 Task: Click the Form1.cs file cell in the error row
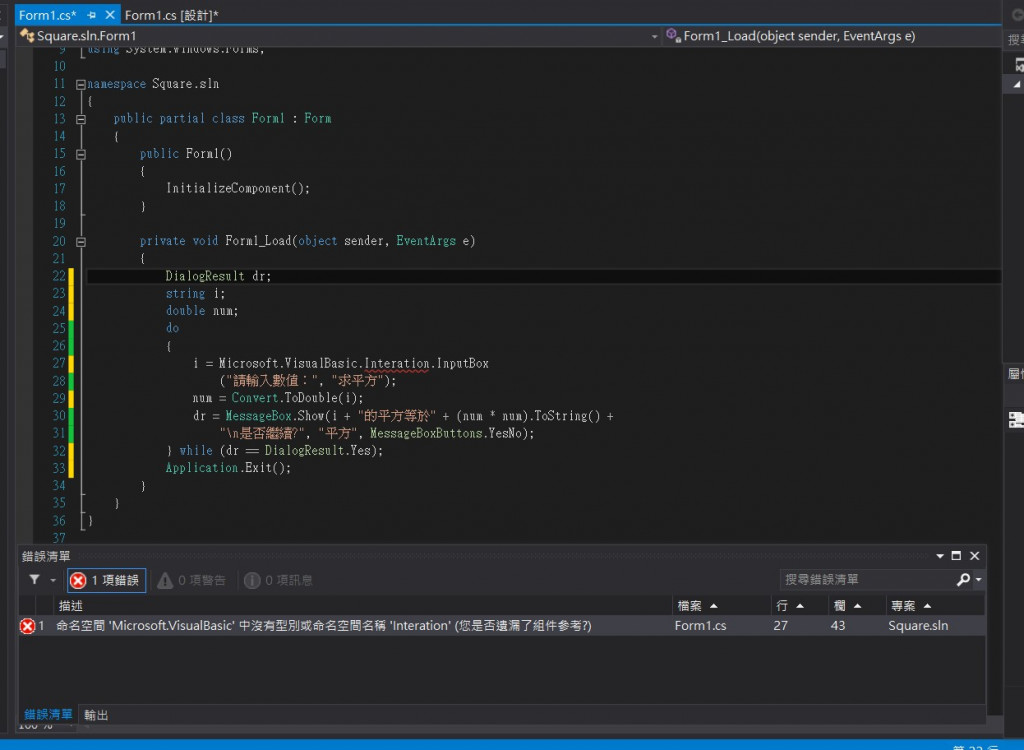coord(700,626)
